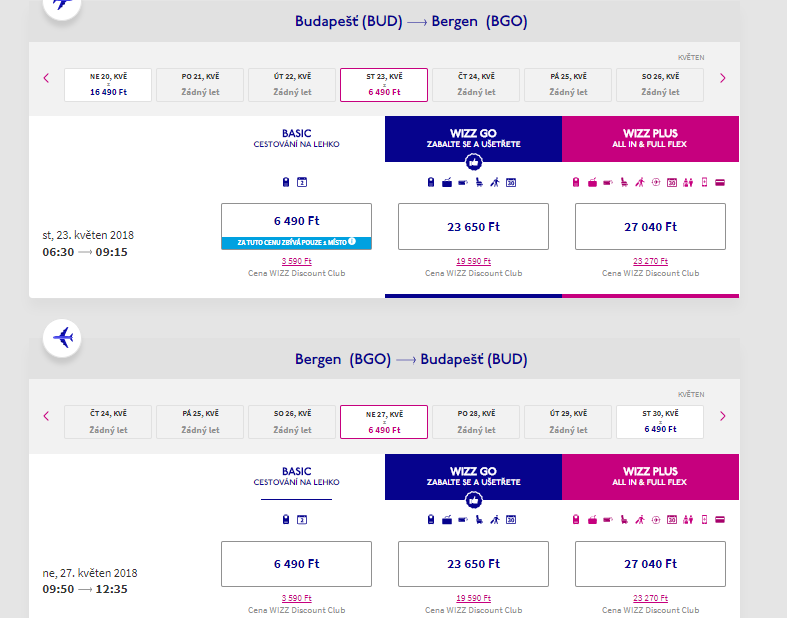Click outbound WIZZ PLUS card icon
787x618 pixels.
click(x=719, y=182)
